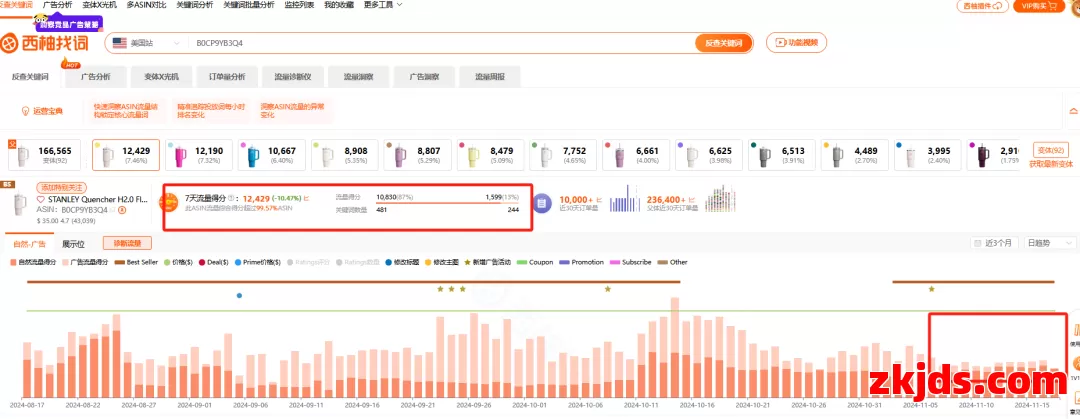Viewport: 1080px width, 419px height.
Task: Open the 监控列表 top menu item
Action: 300,5
